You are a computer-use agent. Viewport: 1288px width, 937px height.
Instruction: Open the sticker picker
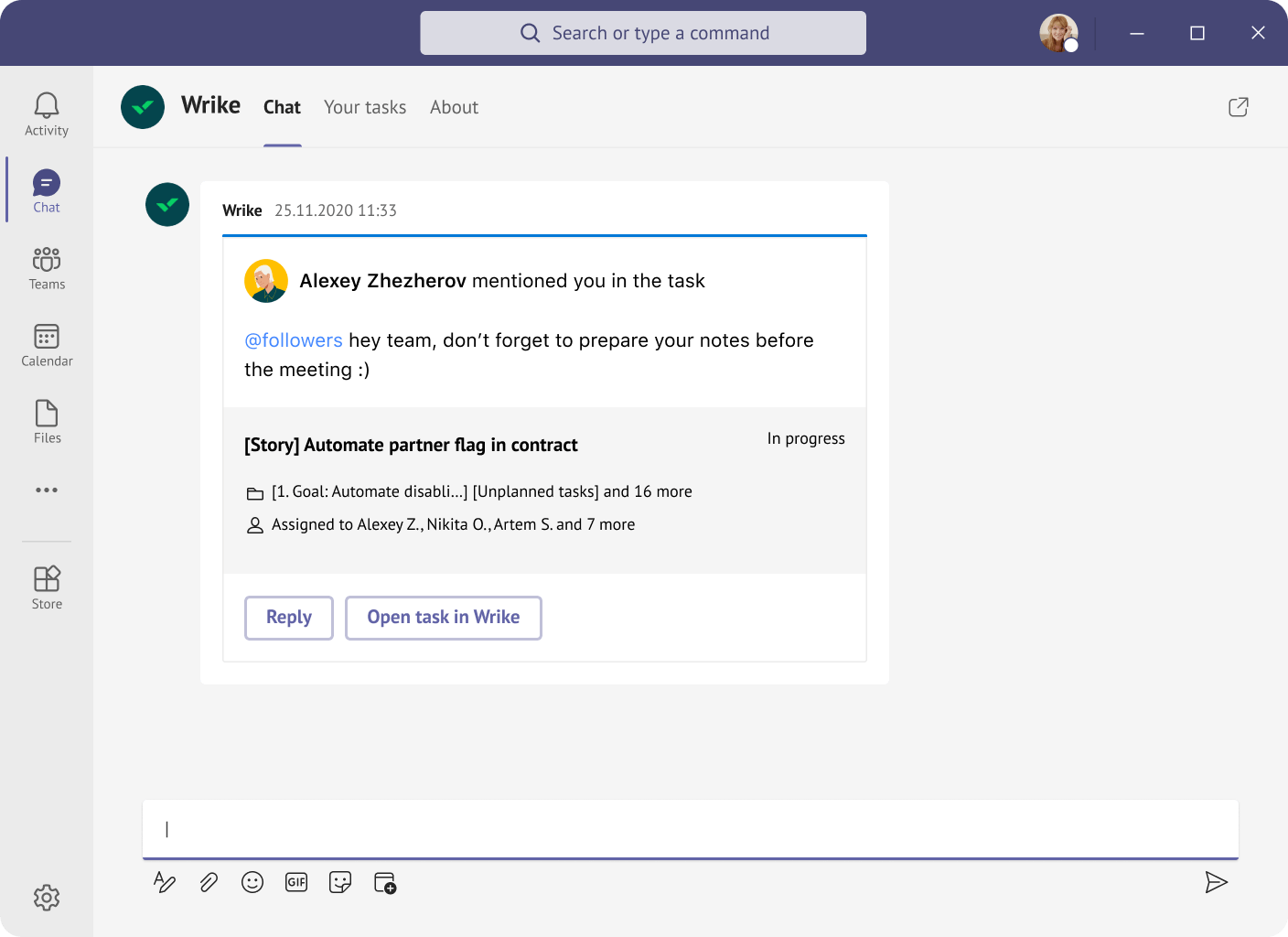tap(340, 882)
